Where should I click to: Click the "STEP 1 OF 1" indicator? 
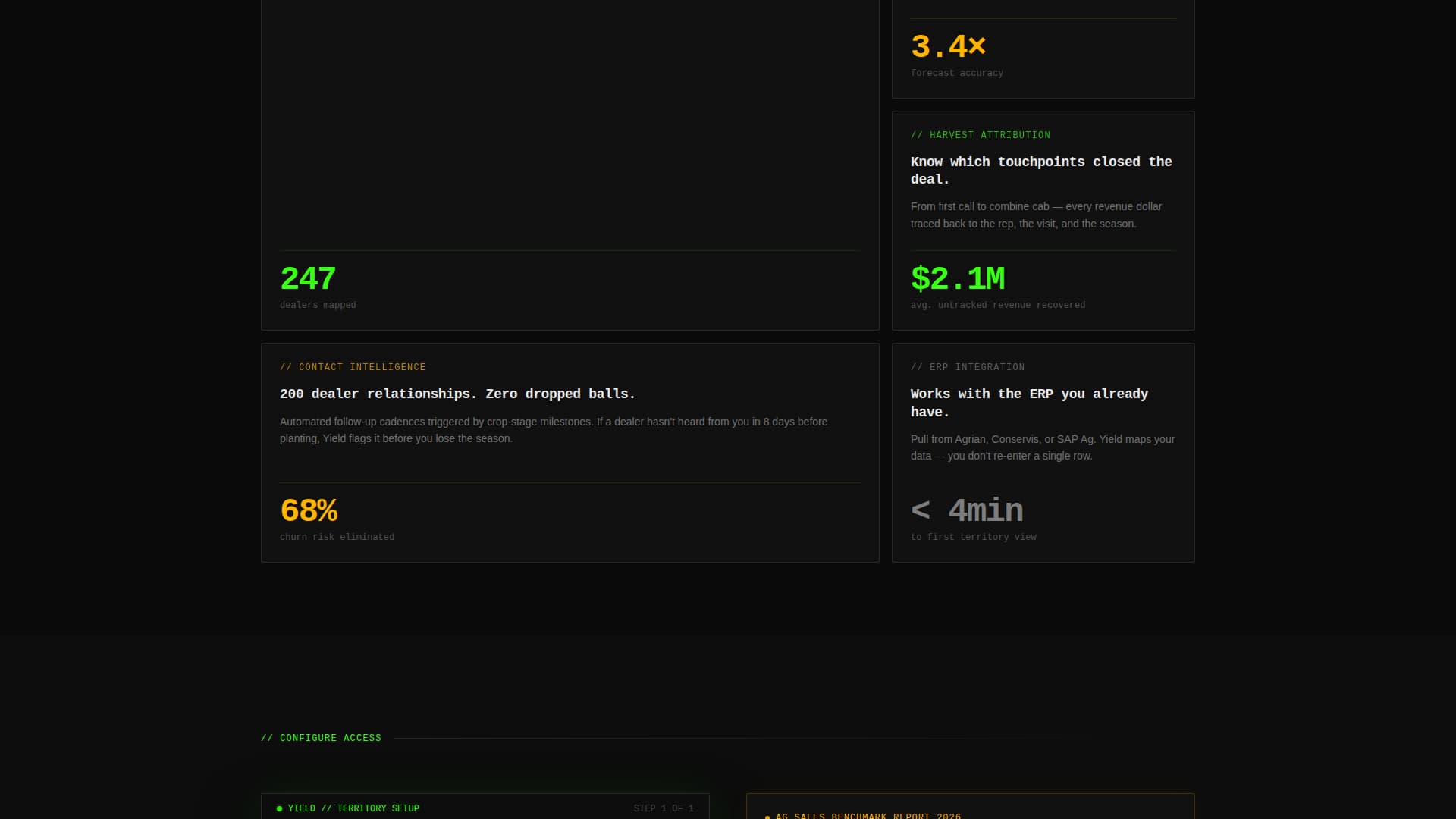pyautogui.click(x=664, y=808)
